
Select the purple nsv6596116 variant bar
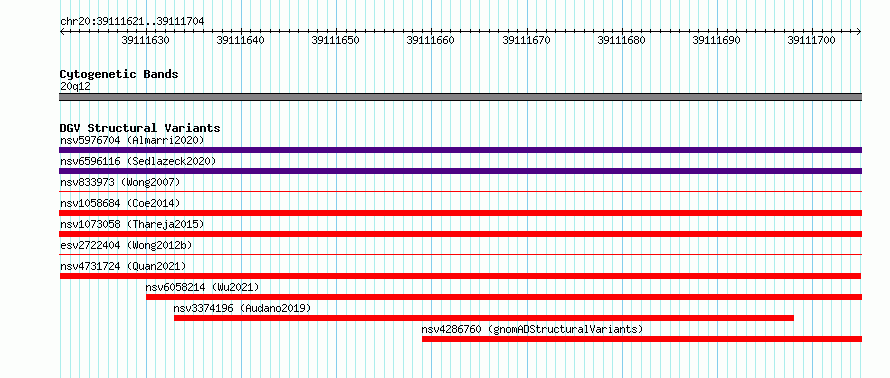click(460, 171)
